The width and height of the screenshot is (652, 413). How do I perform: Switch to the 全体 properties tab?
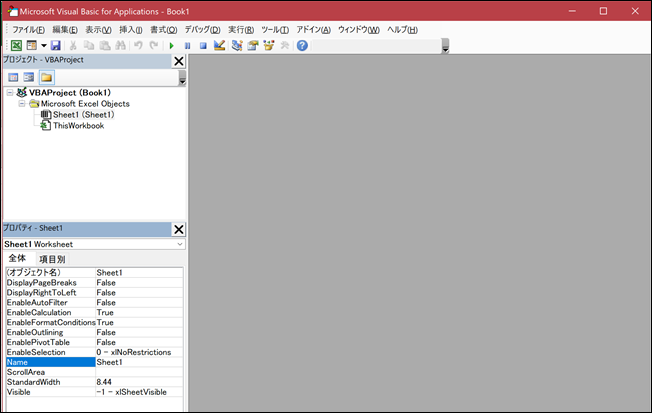coord(17,258)
